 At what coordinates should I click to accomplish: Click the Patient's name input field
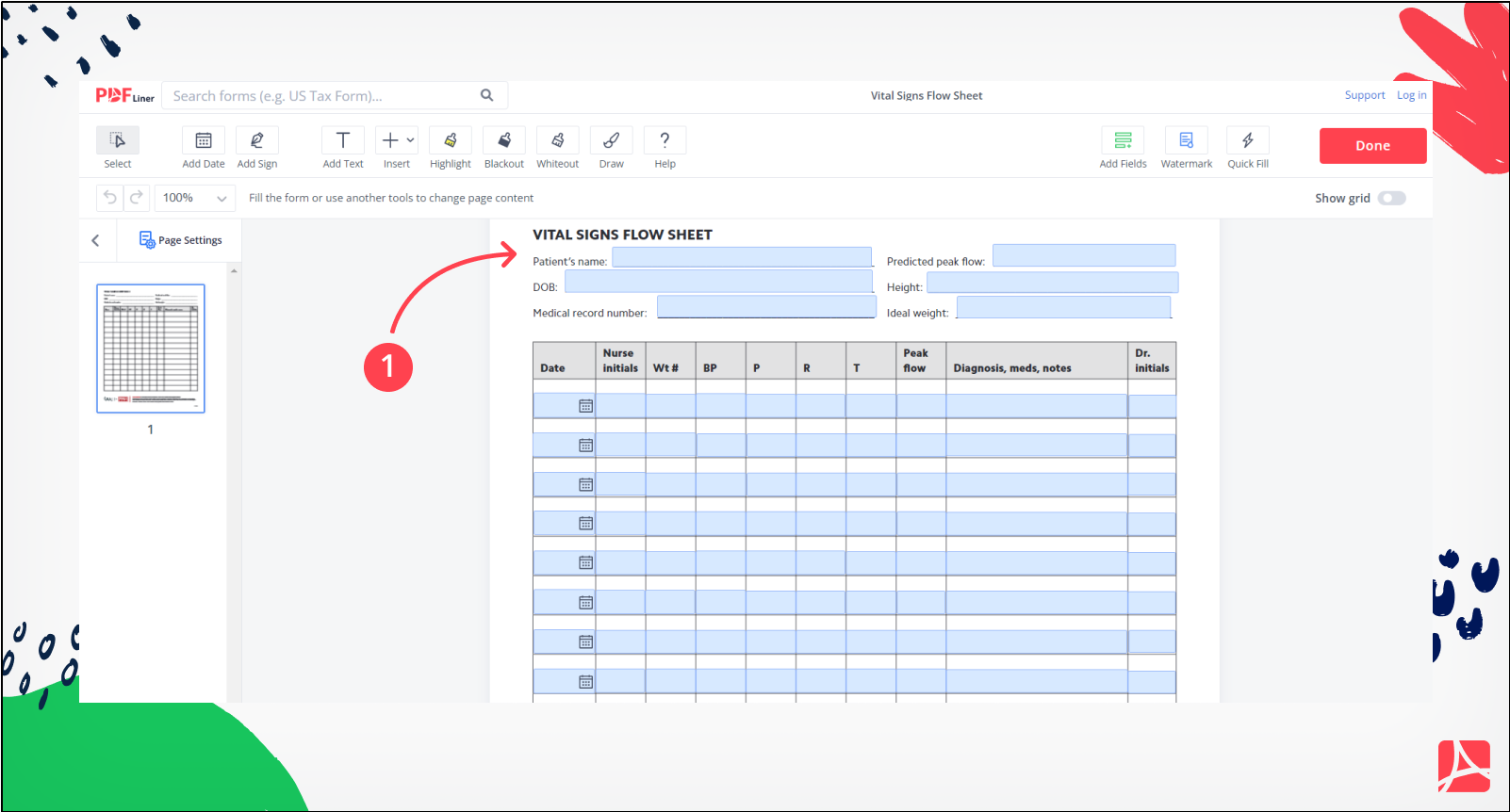pyautogui.click(x=742, y=257)
